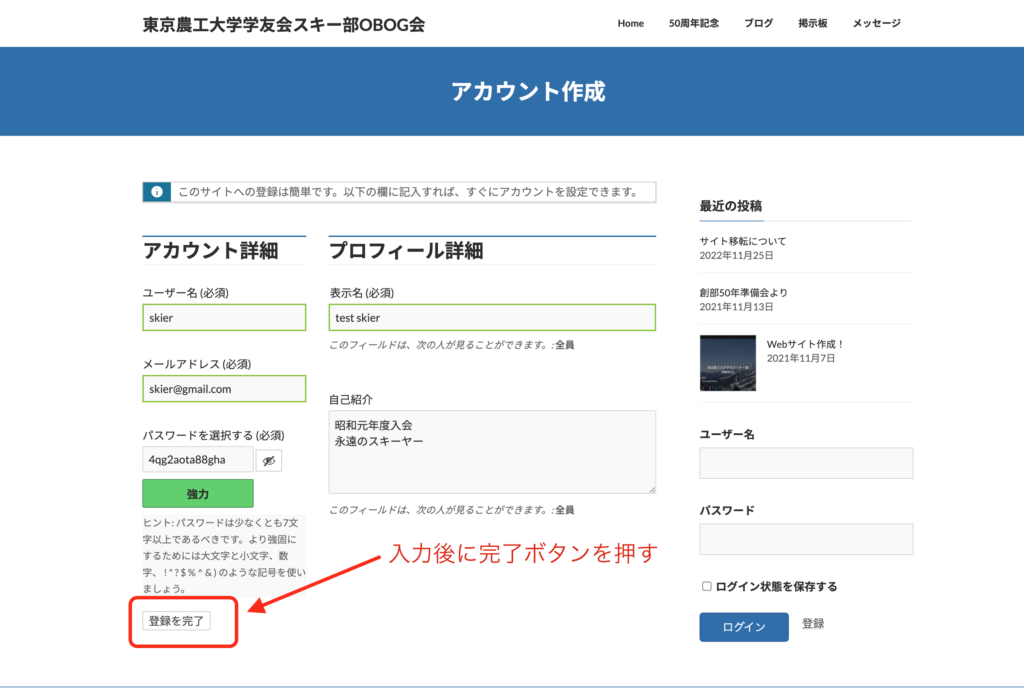Click Webサイト作成 post thumbnail image
1024x688 pixels.
click(x=728, y=362)
